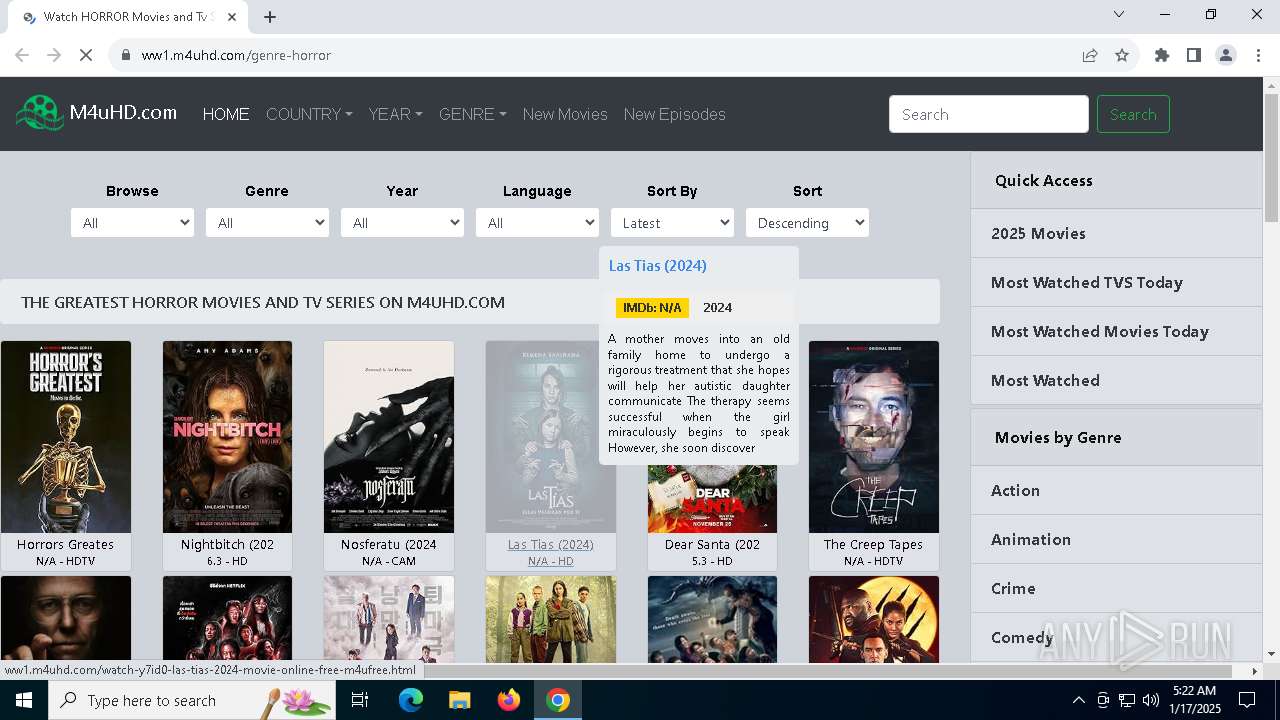Go back to previous page
Image resolution: width=1280 pixels, height=720 pixels.
click(22, 55)
